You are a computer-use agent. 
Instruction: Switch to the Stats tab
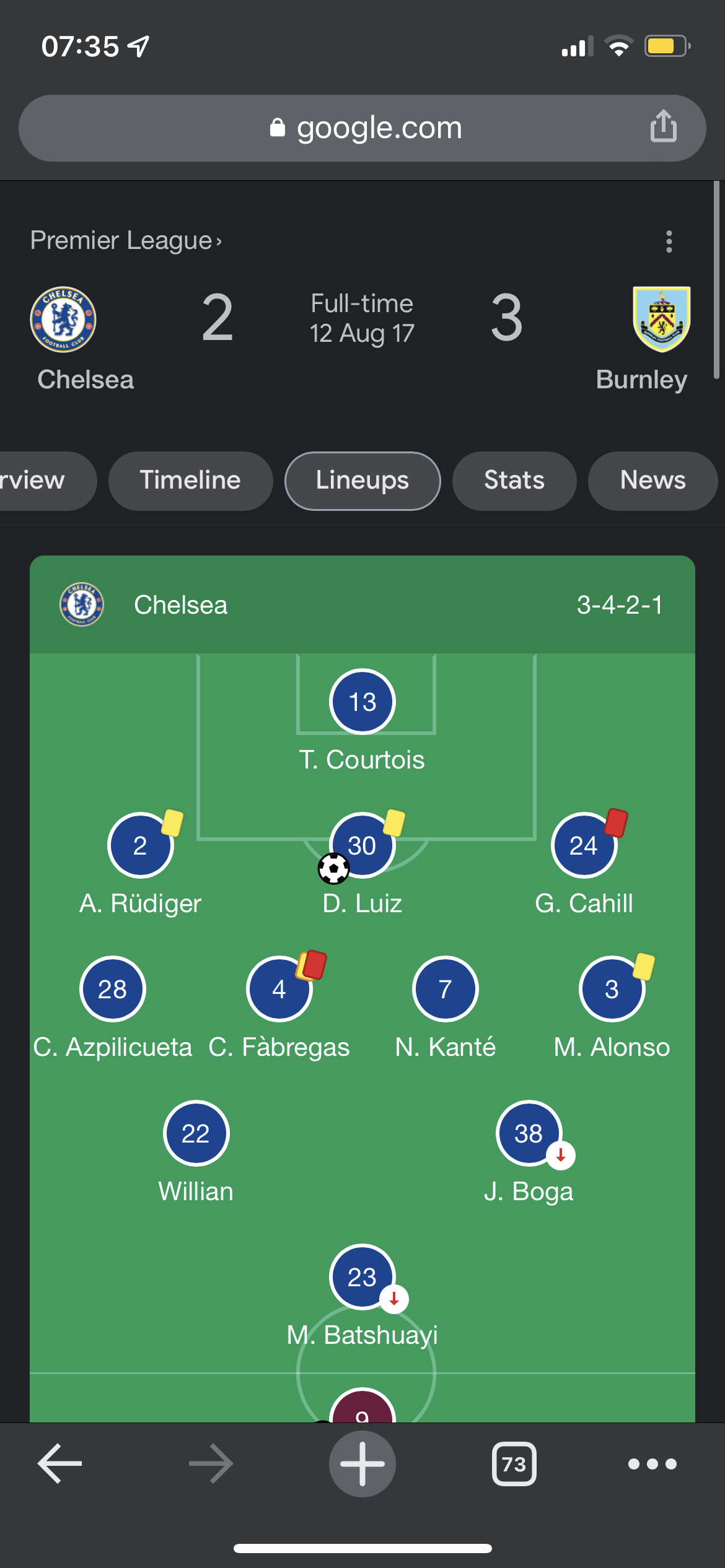[514, 481]
